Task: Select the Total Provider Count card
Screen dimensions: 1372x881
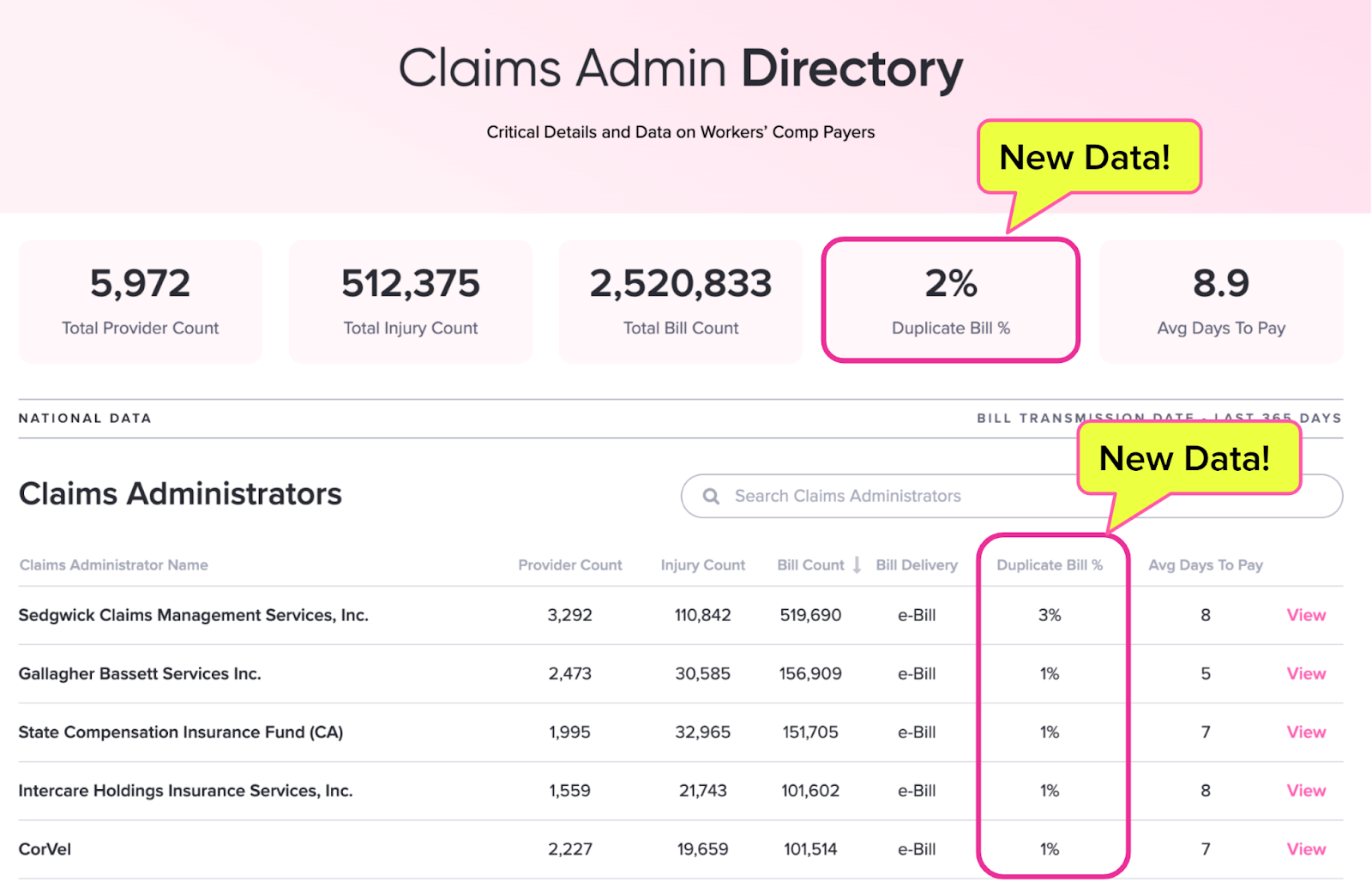Action: 140,301
